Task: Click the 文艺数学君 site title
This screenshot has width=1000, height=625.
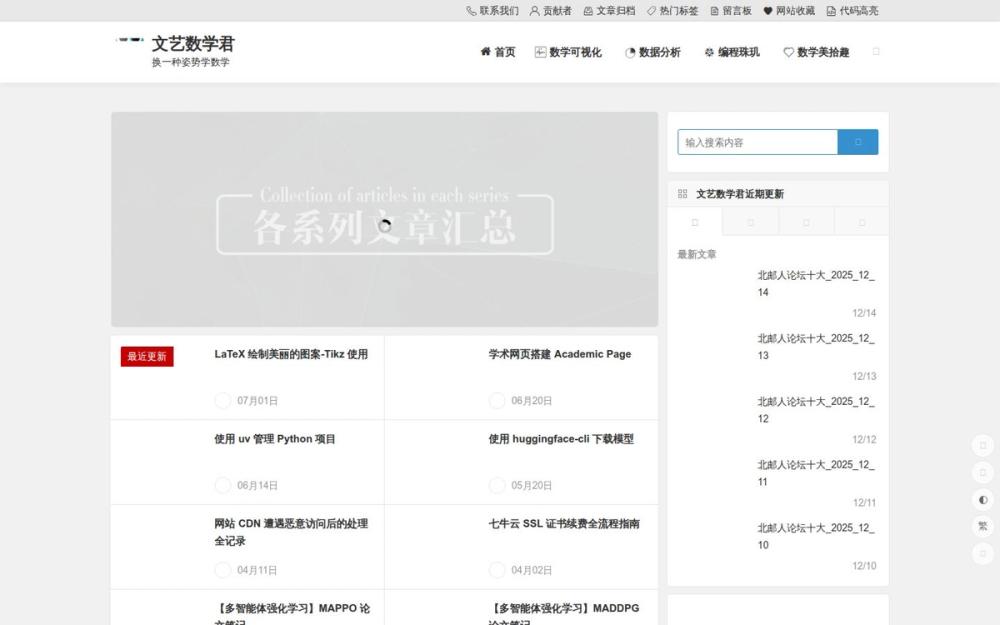Action: [193, 43]
